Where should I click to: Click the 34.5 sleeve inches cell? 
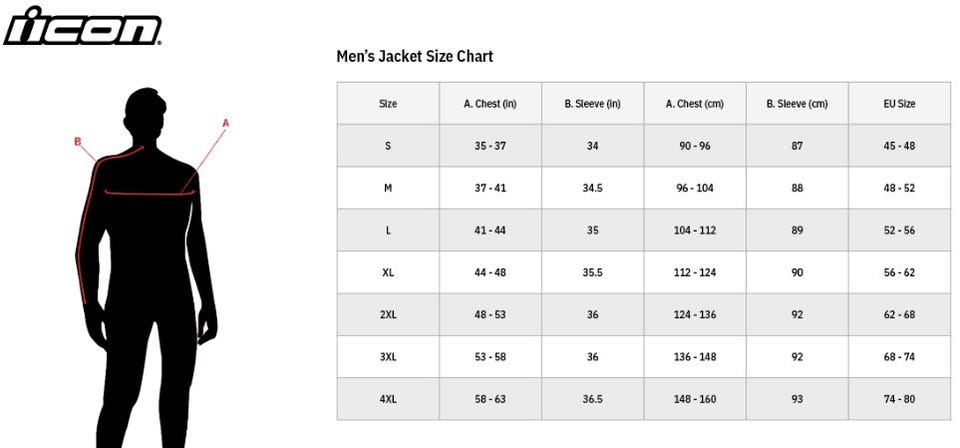coord(592,188)
